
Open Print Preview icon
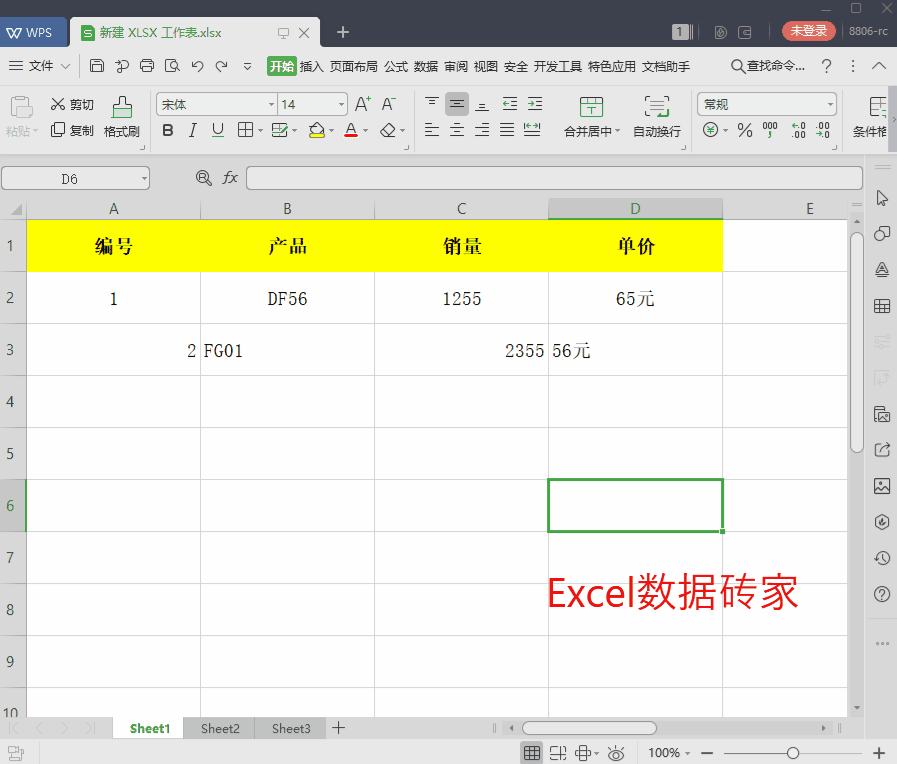pos(172,66)
